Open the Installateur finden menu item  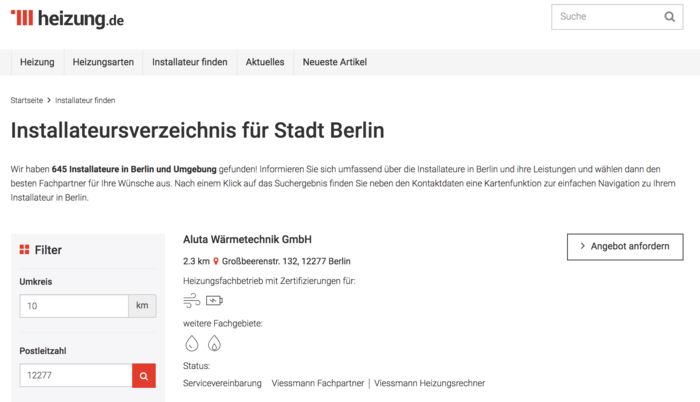(x=190, y=62)
